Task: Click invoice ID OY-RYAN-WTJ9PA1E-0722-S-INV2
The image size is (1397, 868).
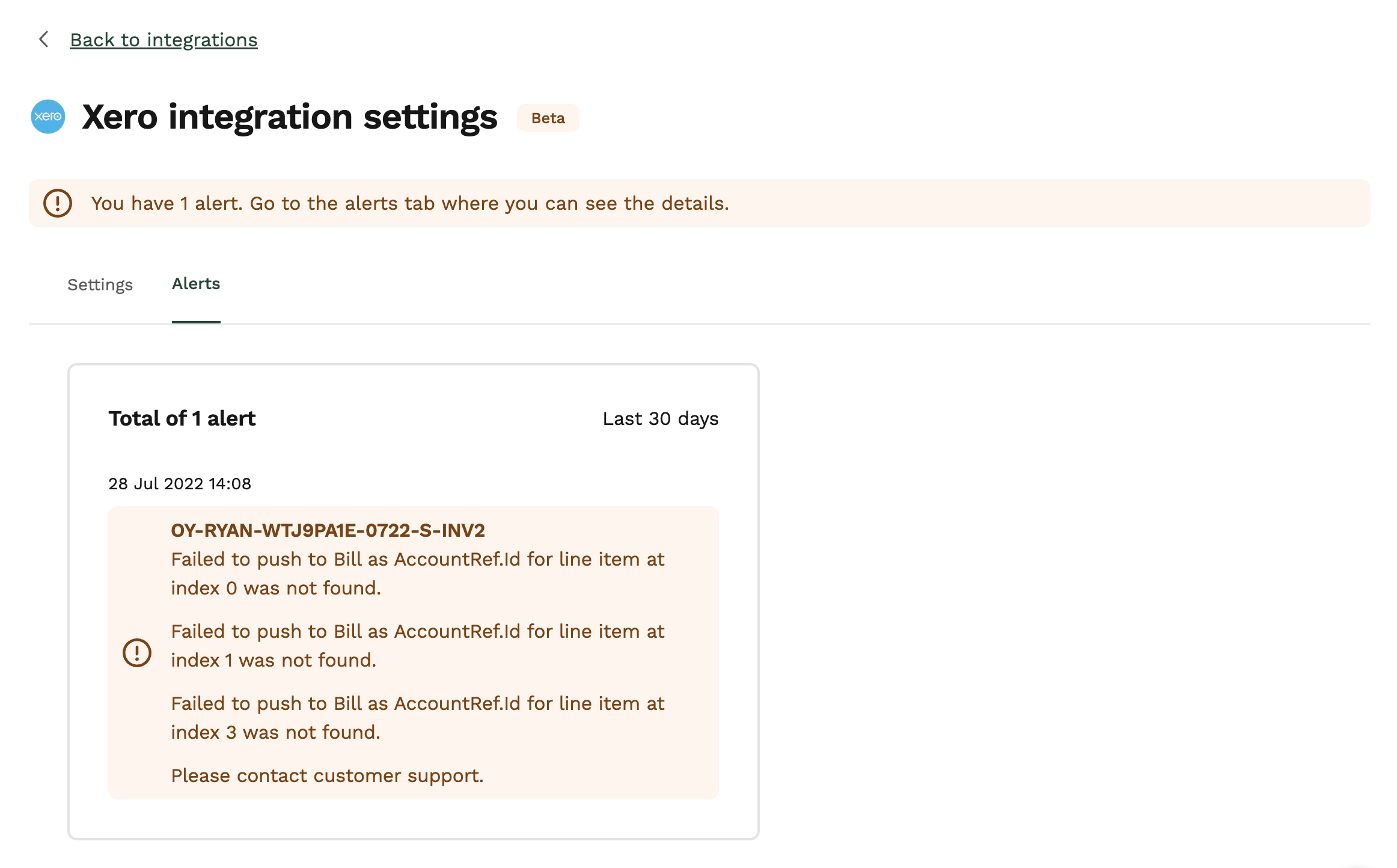Action: (x=328, y=530)
